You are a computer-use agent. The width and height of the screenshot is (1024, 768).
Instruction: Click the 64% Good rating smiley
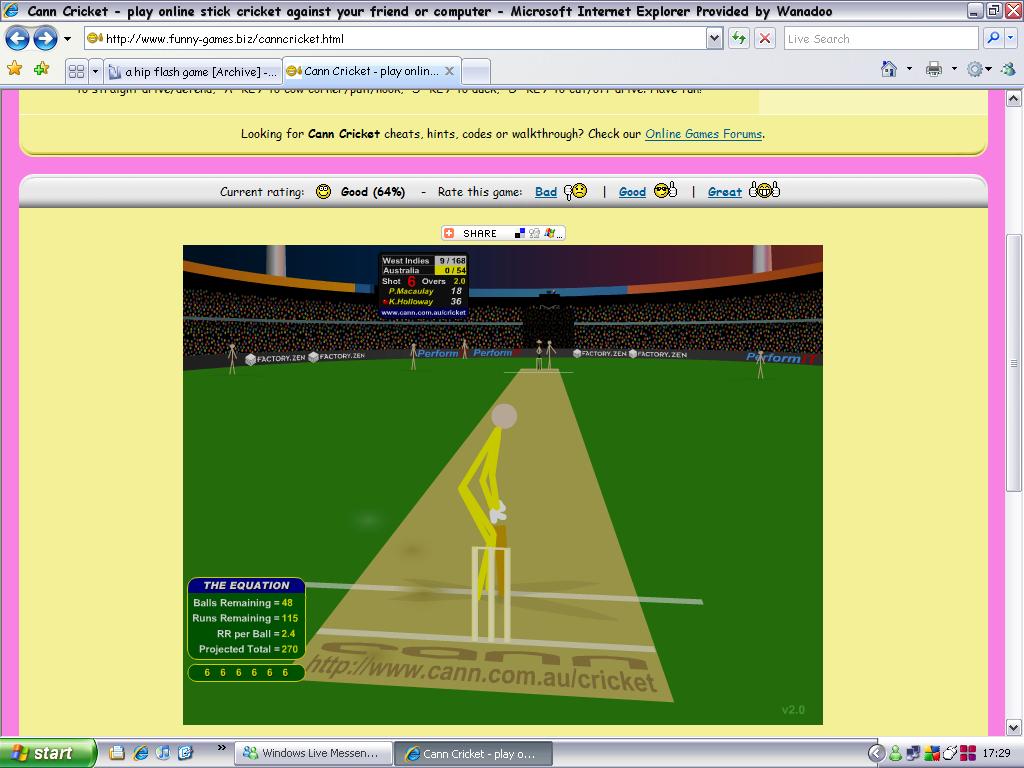point(325,191)
